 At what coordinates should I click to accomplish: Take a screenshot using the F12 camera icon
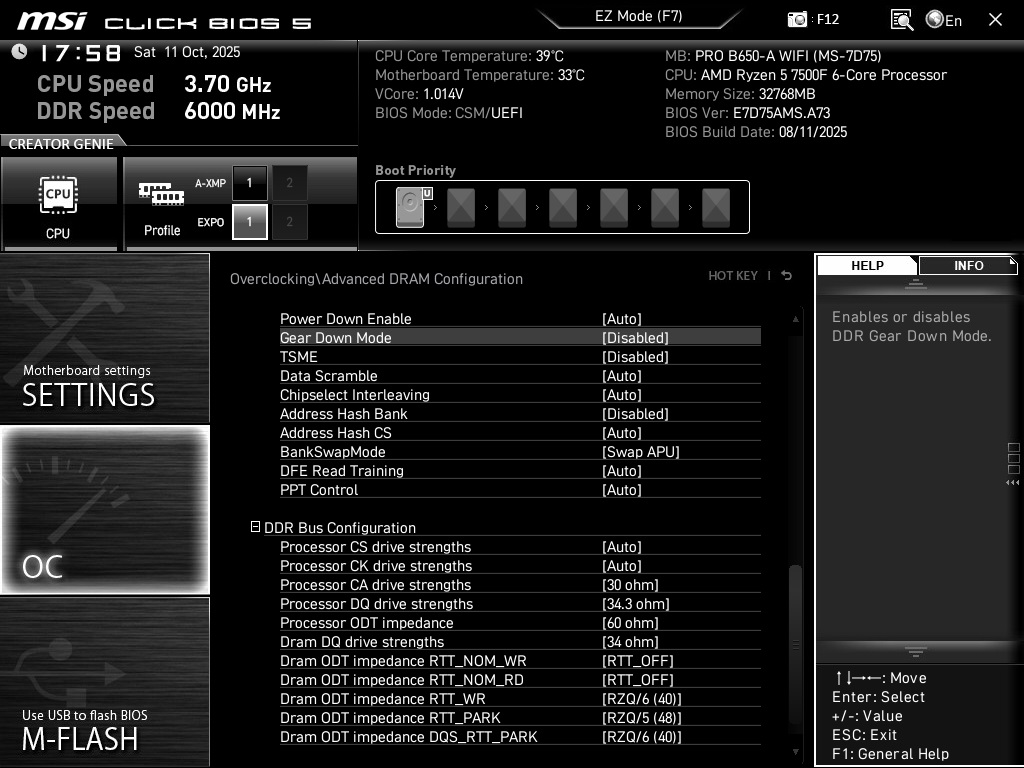point(797,20)
